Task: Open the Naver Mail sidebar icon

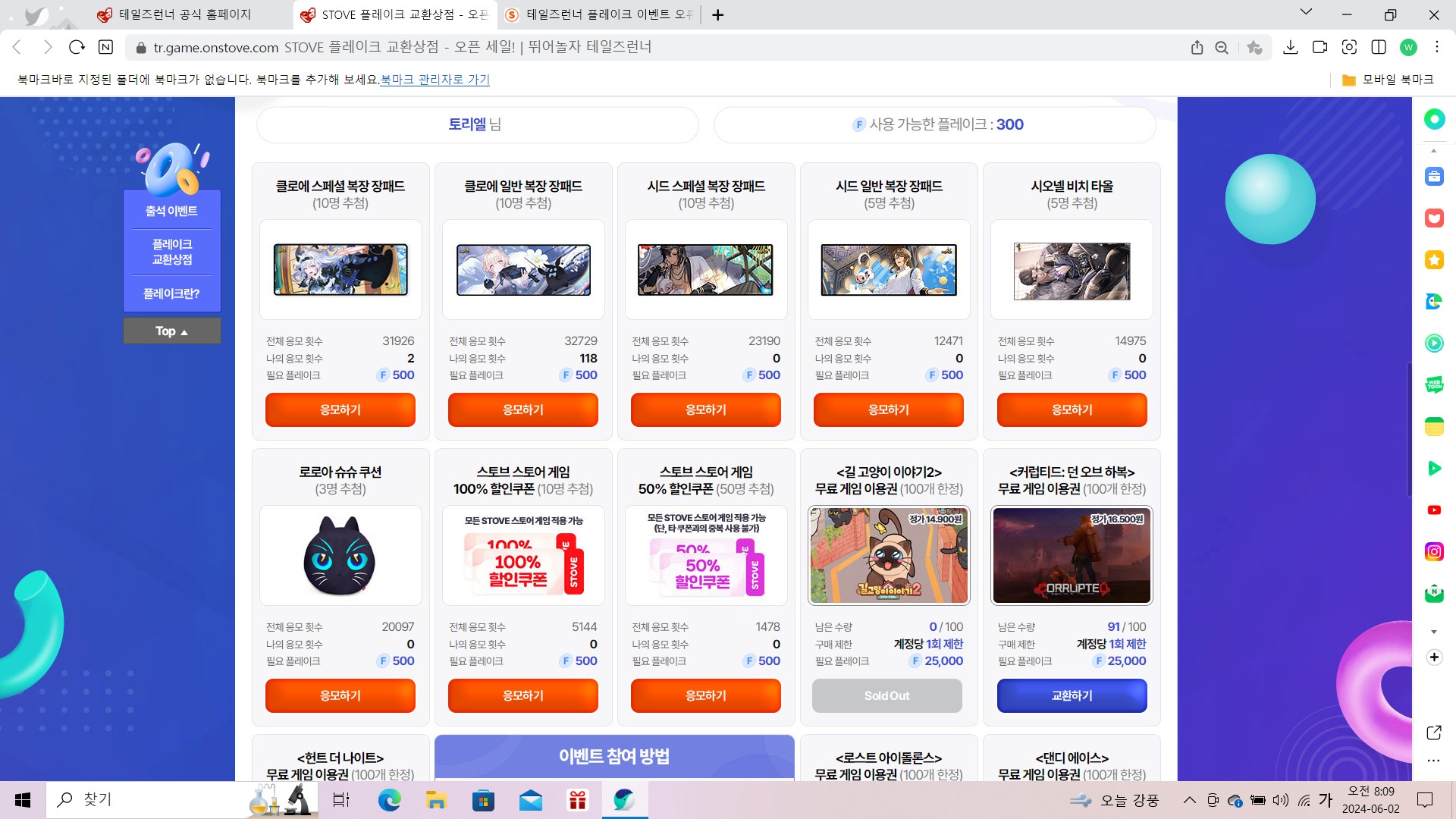Action: [x=1434, y=593]
